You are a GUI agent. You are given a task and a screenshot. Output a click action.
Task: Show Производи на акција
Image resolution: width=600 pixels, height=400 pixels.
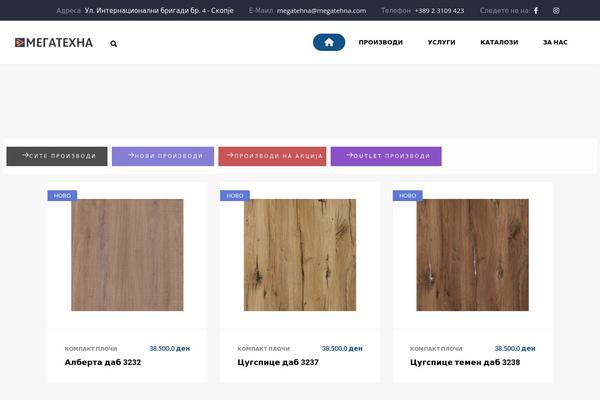pyautogui.click(x=272, y=156)
